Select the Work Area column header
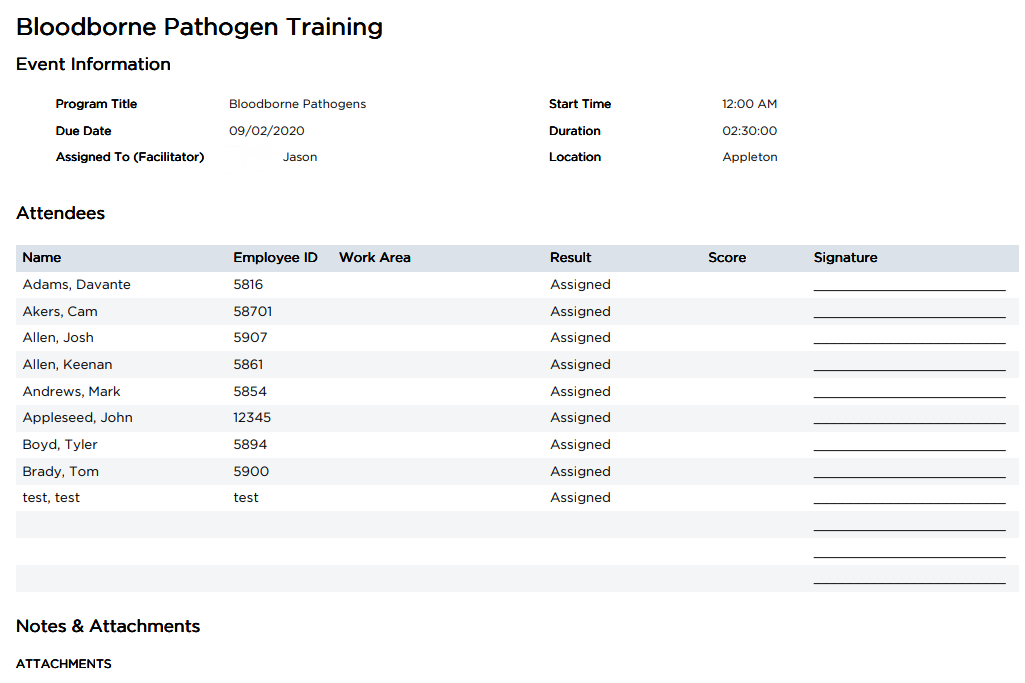 coord(375,258)
